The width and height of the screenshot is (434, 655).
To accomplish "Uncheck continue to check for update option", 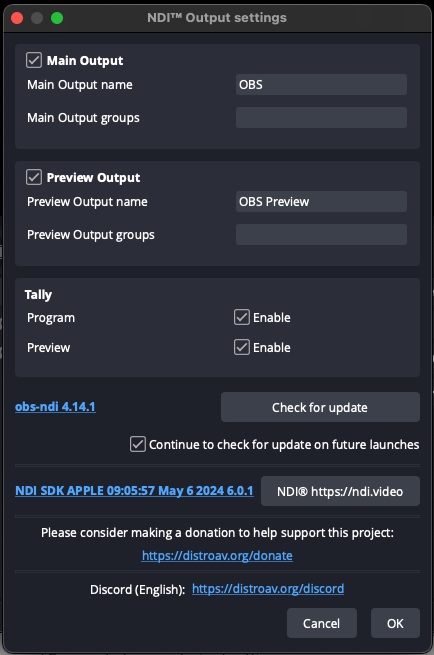I will [x=138, y=444].
